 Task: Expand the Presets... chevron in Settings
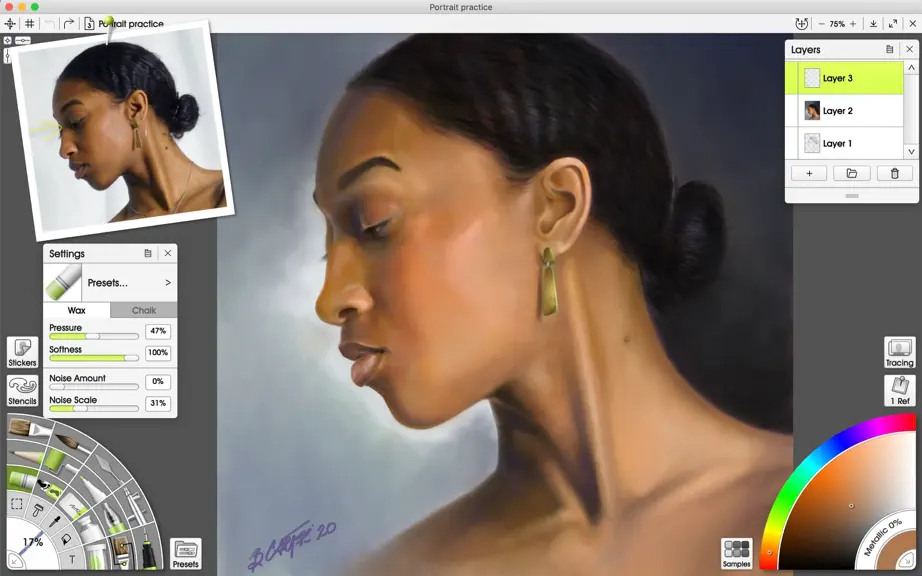[168, 283]
